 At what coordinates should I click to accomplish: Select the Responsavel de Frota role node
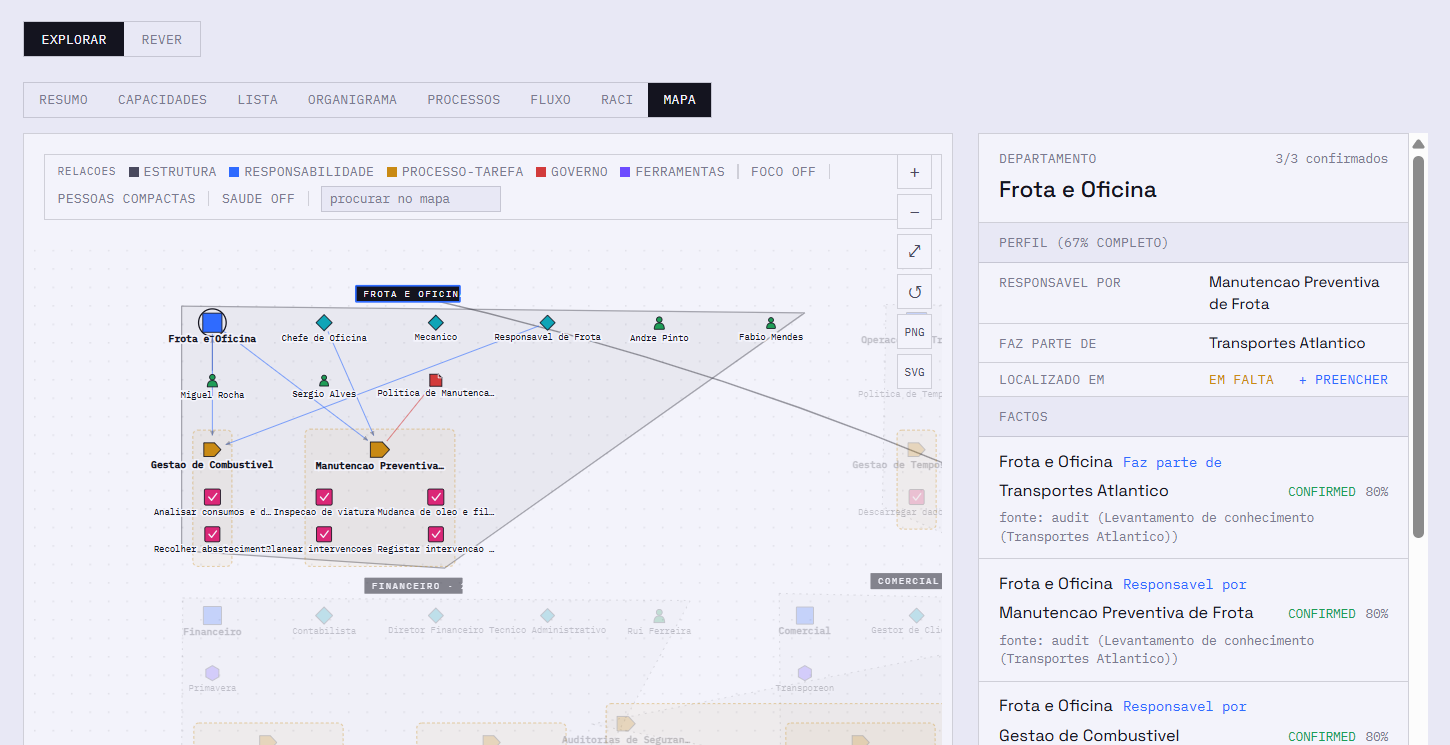click(x=547, y=322)
